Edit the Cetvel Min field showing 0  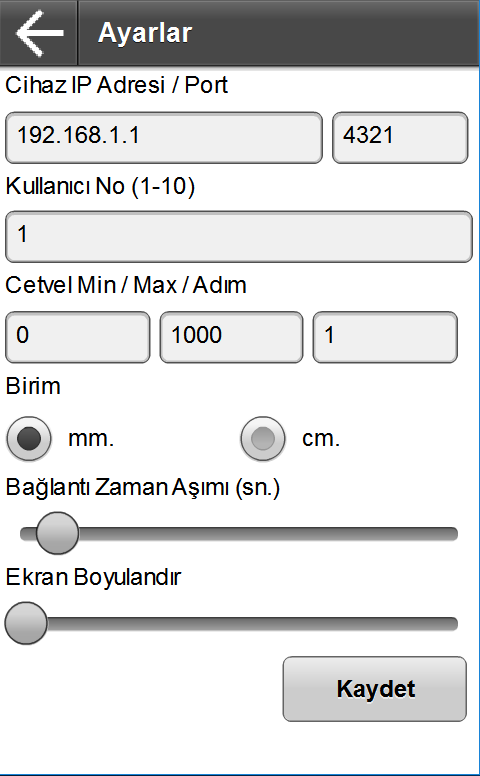tap(78, 337)
